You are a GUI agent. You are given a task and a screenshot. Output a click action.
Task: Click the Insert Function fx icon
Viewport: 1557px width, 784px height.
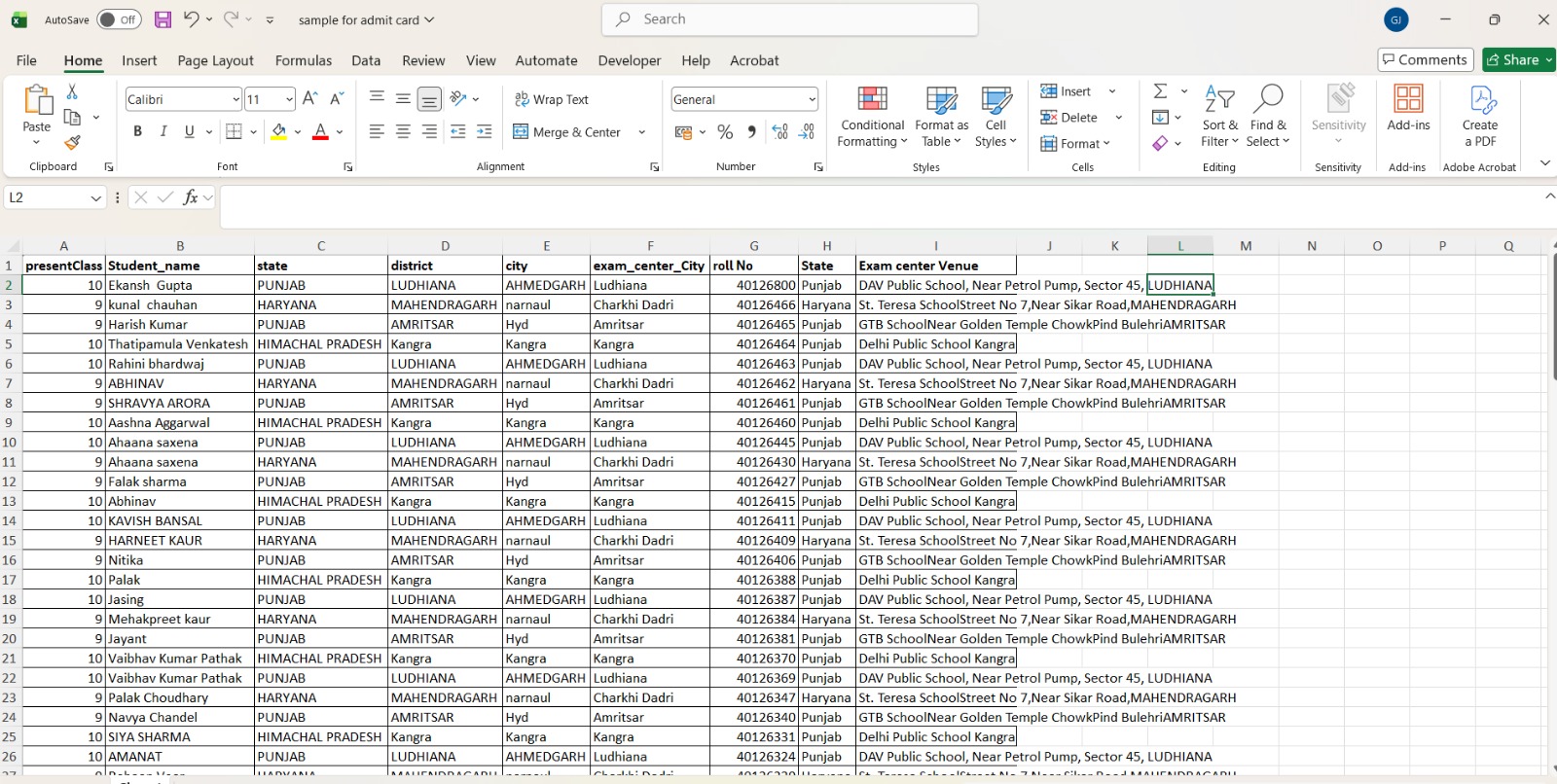pyautogui.click(x=191, y=197)
